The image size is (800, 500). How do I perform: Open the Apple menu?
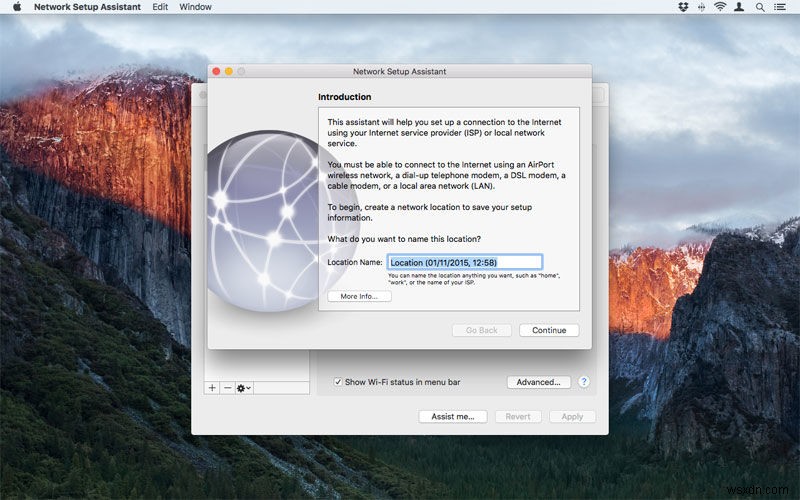[17, 7]
